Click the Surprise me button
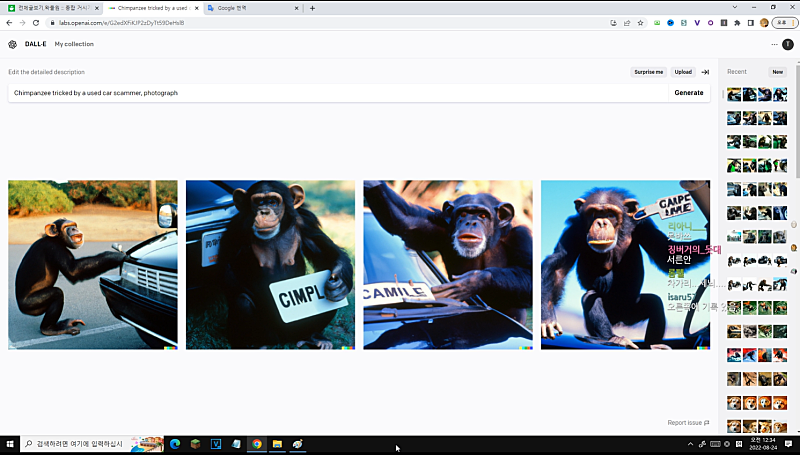Viewport: 800px width, 455px height. click(x=648, y=72)
